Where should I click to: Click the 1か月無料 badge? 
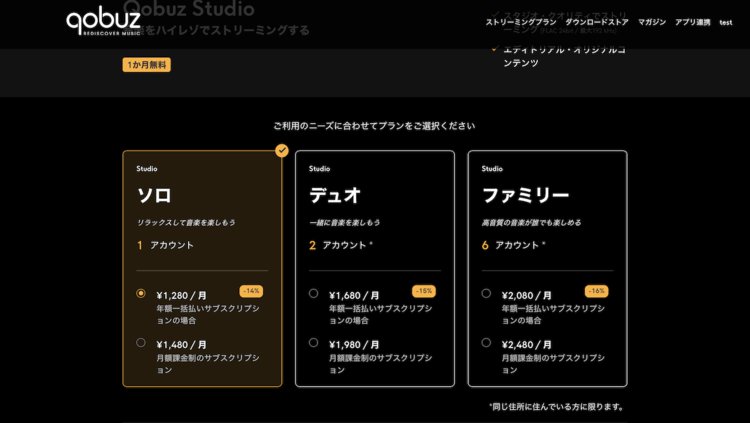point(147,65)
